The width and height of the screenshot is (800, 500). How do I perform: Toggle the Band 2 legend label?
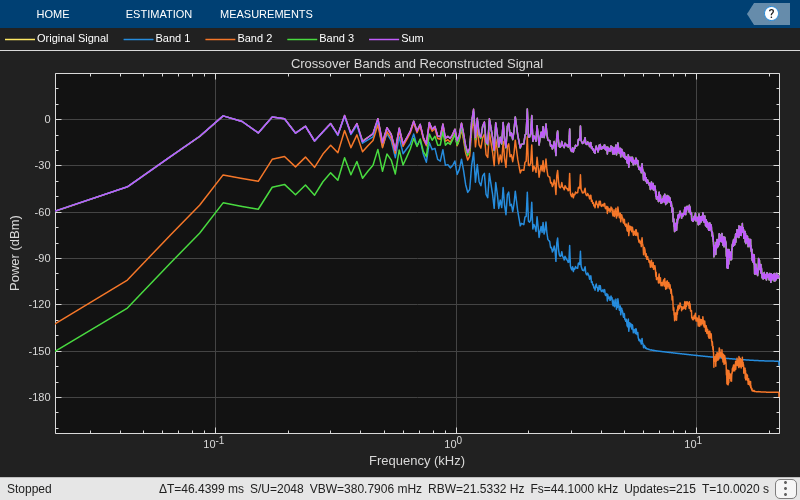[x=255, y=38]
